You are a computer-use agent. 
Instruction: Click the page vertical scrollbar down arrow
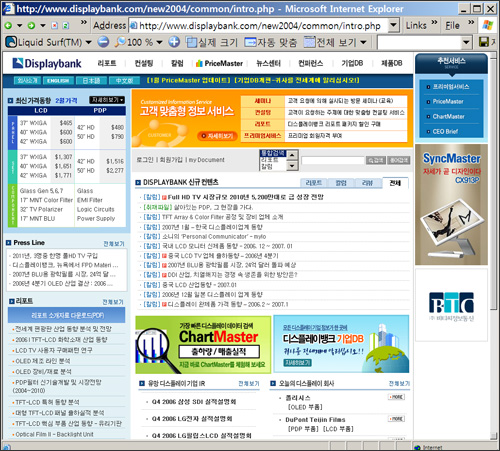pos(494,436)
